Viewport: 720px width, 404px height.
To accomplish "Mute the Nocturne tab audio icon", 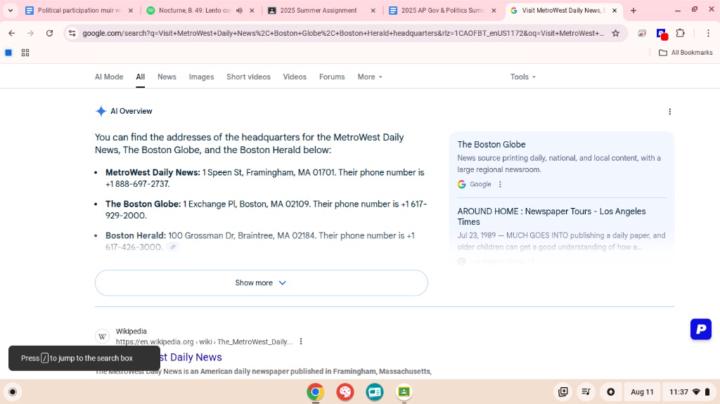I will 239,11.
